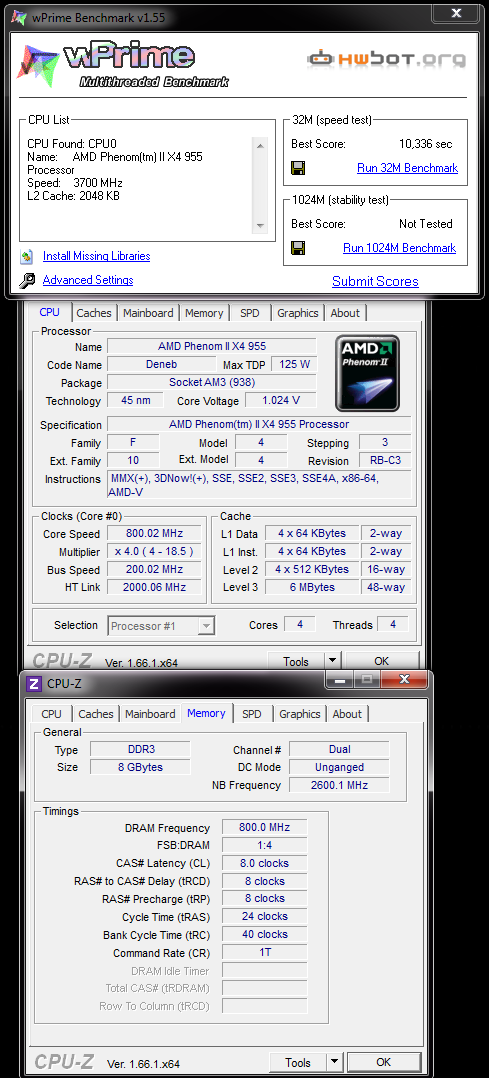Viewport: 489px width, 1078px height.
Task: Open About tab in lower CPU-Z window
Action: [347, 714]
